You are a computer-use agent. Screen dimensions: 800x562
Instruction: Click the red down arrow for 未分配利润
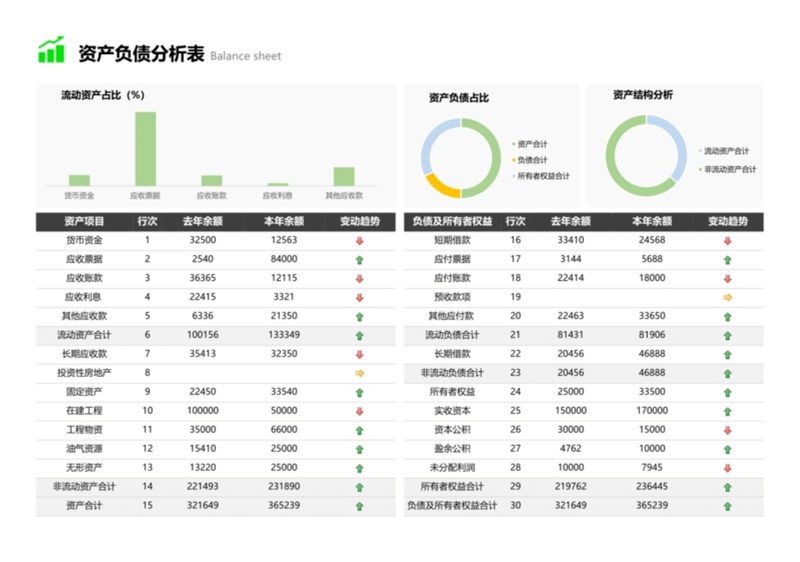pyautogui.click(x=727, y=468)
